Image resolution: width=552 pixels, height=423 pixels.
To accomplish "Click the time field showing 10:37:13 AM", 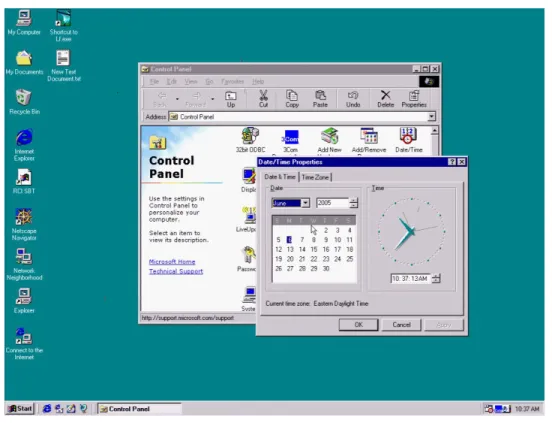I will [411, 278].
